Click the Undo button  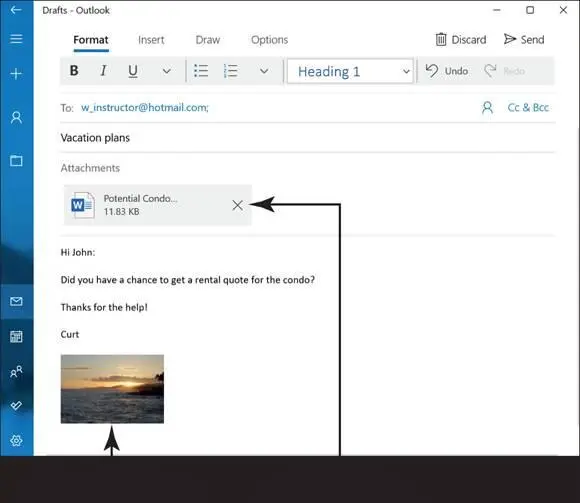coord(447,71)
